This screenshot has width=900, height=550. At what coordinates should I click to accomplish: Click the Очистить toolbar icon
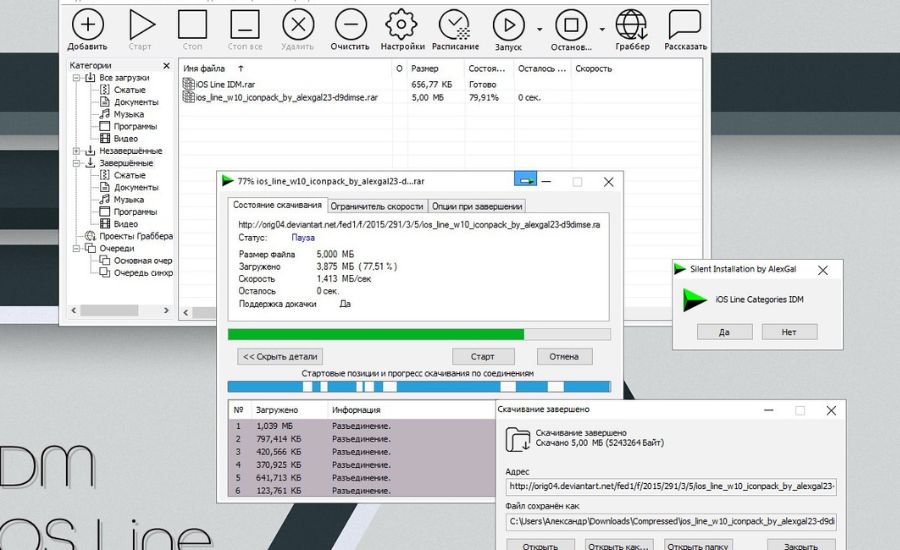350,25
